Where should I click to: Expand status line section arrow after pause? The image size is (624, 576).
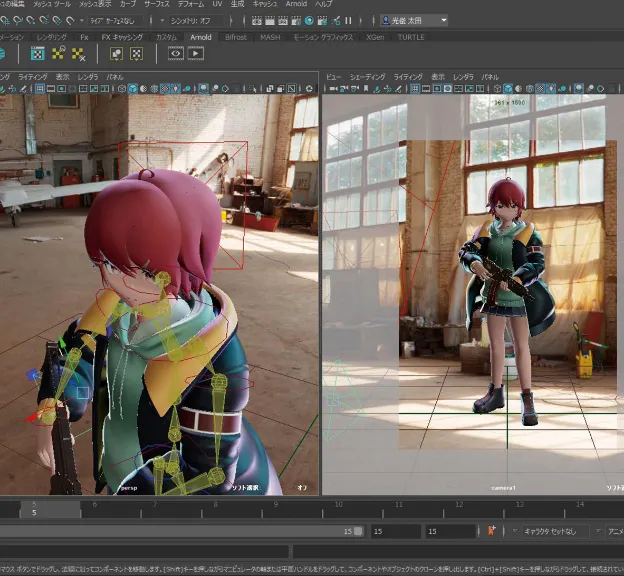point(361,21)
